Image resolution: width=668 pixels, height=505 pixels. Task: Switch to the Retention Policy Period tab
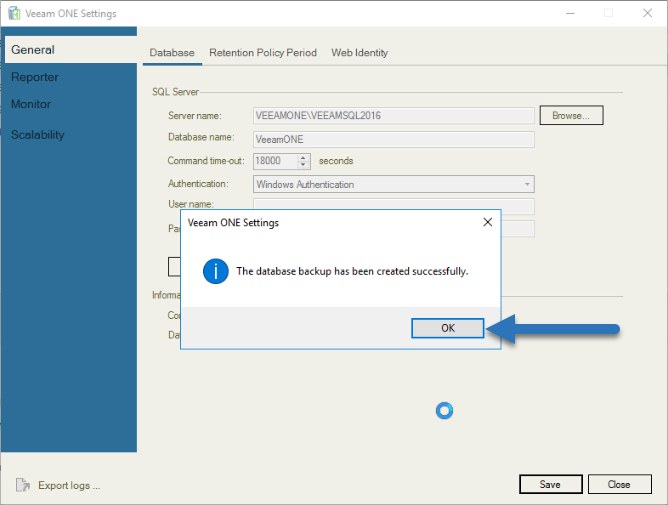(263, 53)
